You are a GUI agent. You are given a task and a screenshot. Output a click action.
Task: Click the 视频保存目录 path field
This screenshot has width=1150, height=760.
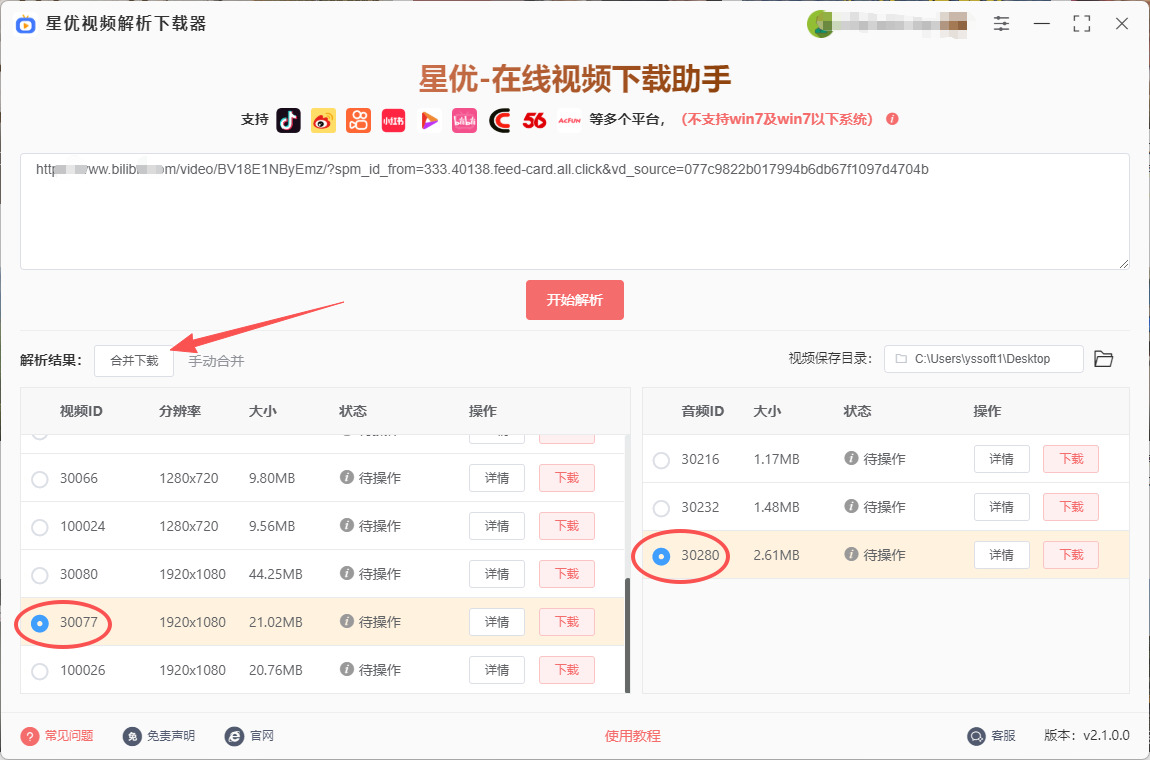[x=984, y=359]
